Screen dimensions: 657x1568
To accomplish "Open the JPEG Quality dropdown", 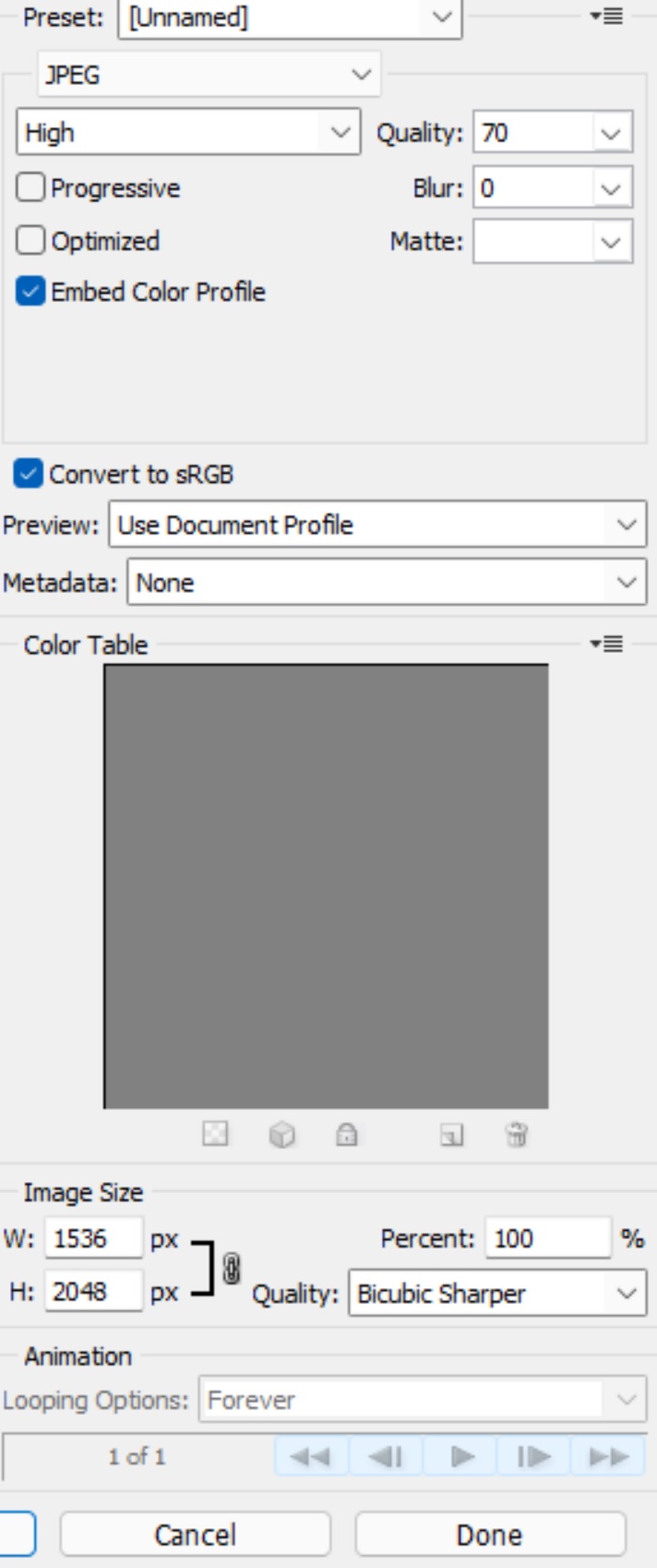I will pyautogui.click(x=608, y=132).
